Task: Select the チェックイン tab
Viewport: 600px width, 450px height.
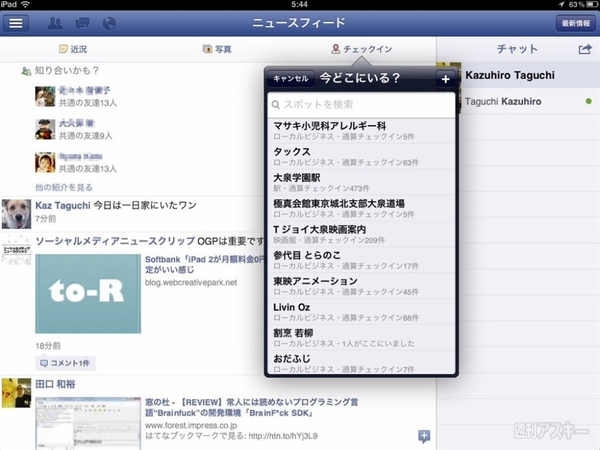Action: click(362, 49)
